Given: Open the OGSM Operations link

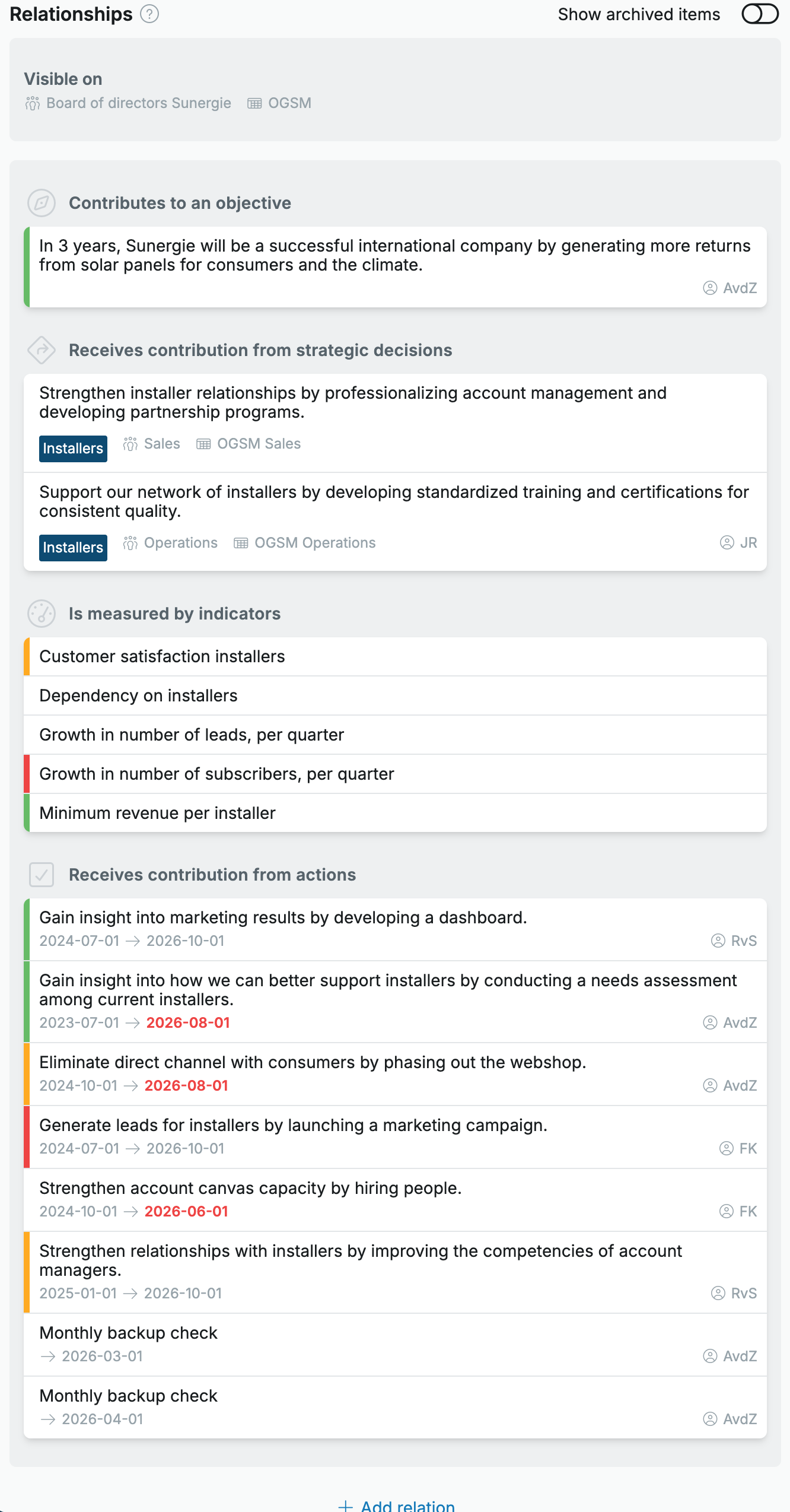Looking at the screenshot, I should pos(315,543).
